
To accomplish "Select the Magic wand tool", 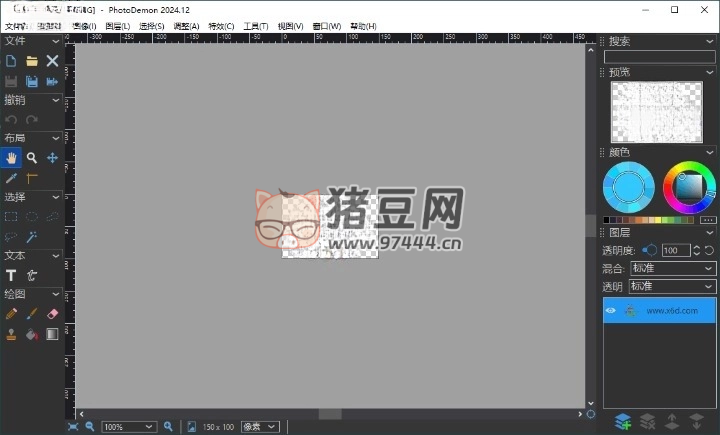I will (32, 237).
